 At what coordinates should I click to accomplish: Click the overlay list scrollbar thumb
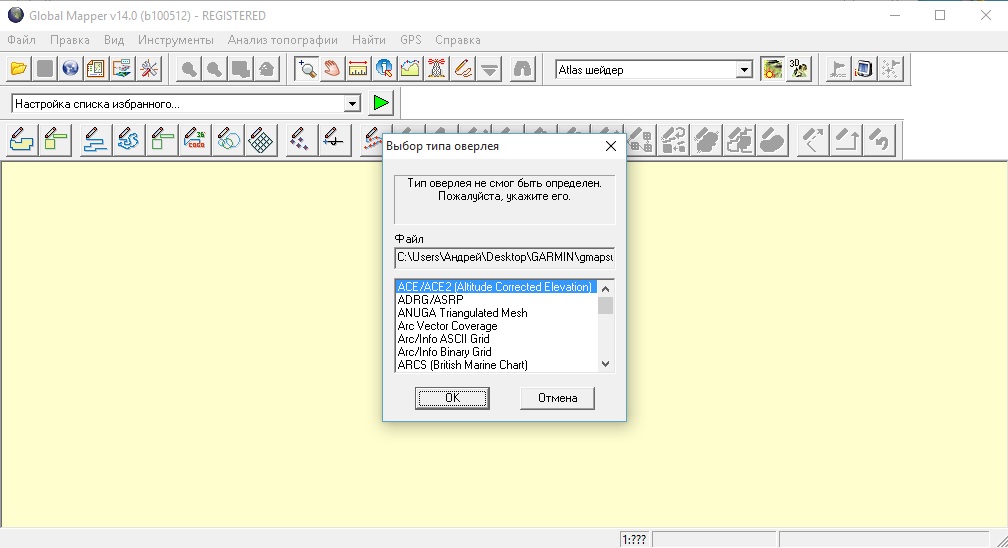606,305
